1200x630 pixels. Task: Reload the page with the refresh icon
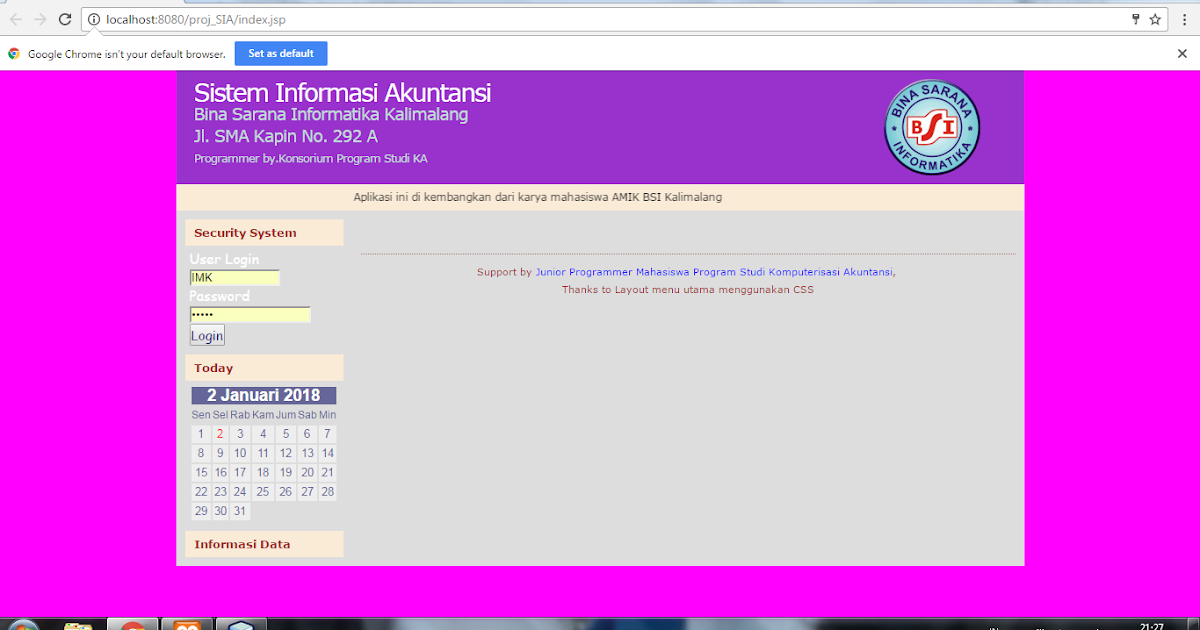tap(65, 19)
